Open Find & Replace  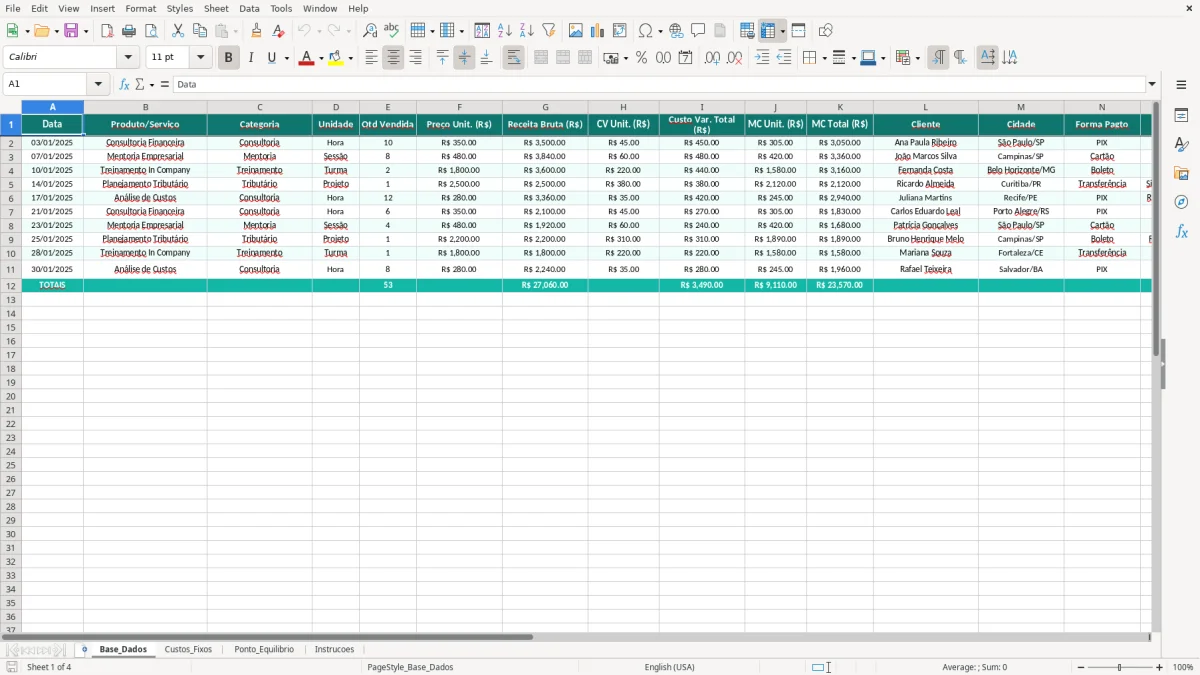[x=370, y=31]
